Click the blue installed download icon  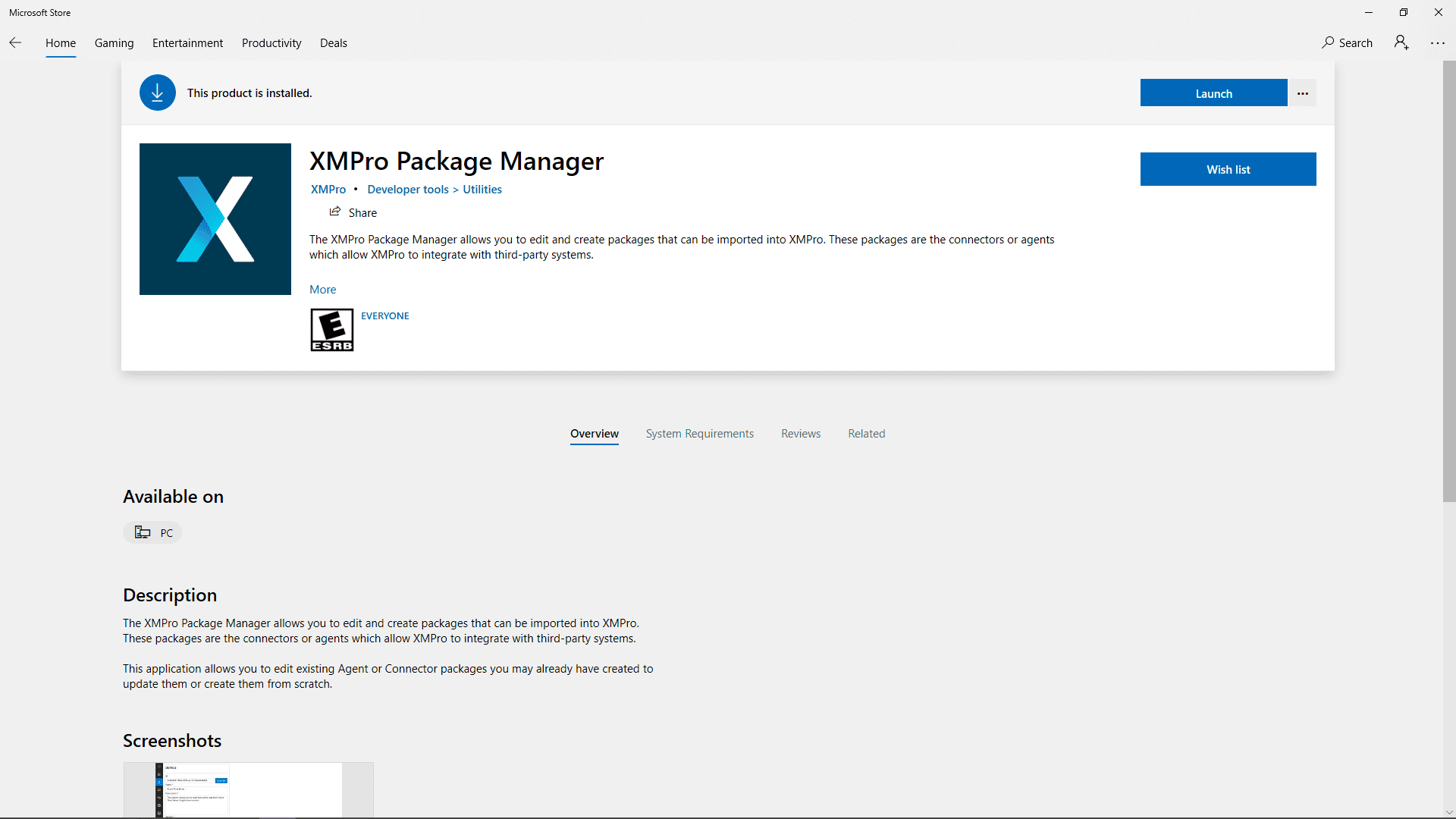158,93
